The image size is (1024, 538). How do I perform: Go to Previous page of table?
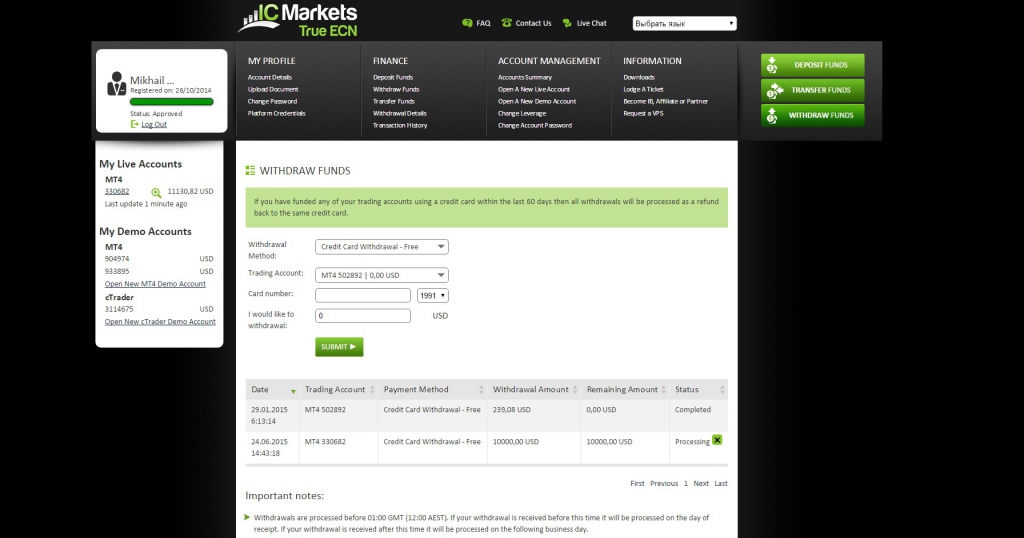point(664,483)
